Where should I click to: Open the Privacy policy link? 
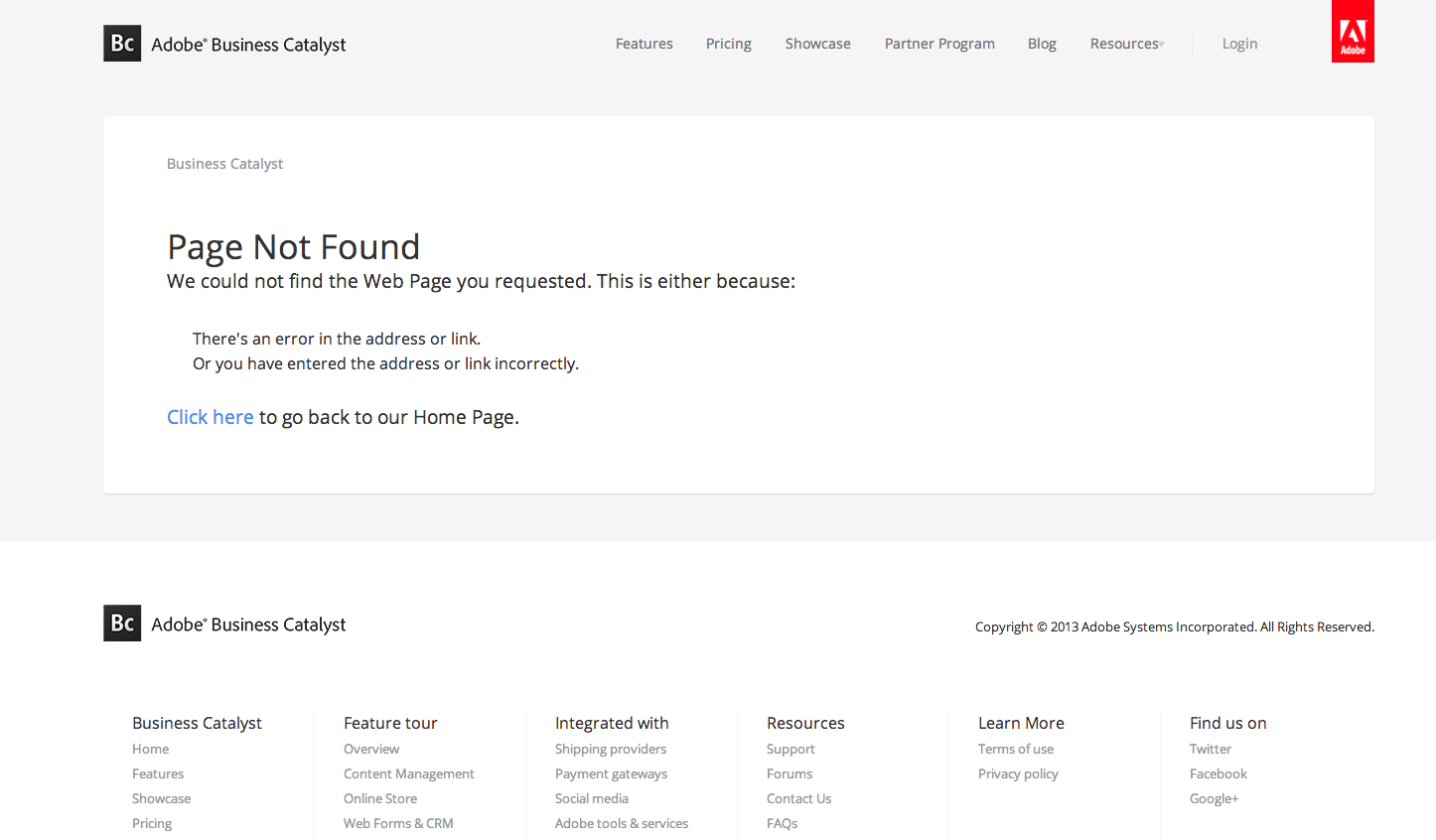point(1018,773)
